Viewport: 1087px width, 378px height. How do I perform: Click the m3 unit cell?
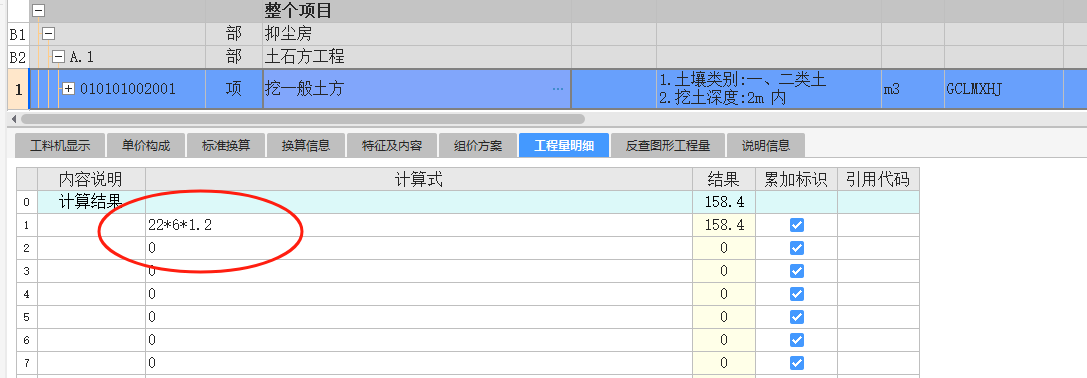912,89
